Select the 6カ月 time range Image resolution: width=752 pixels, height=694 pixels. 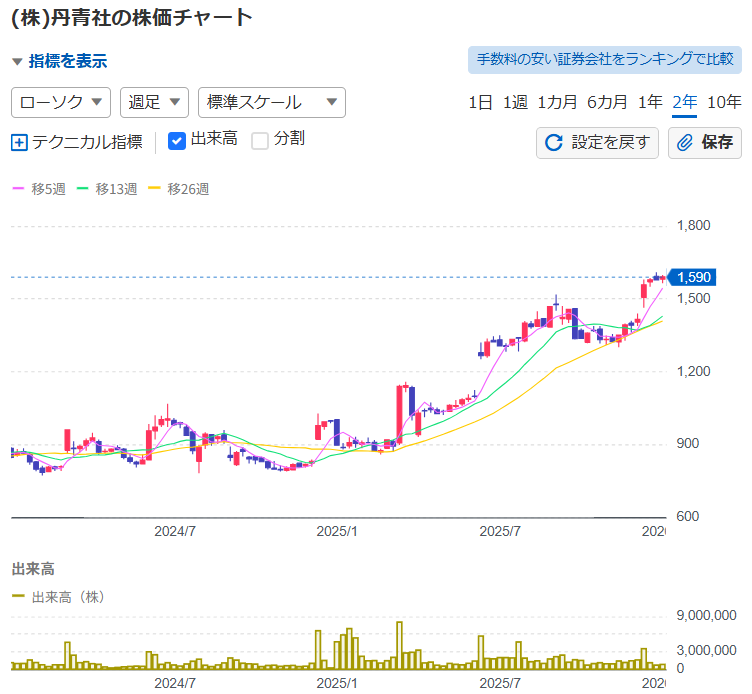coord(607,102)
